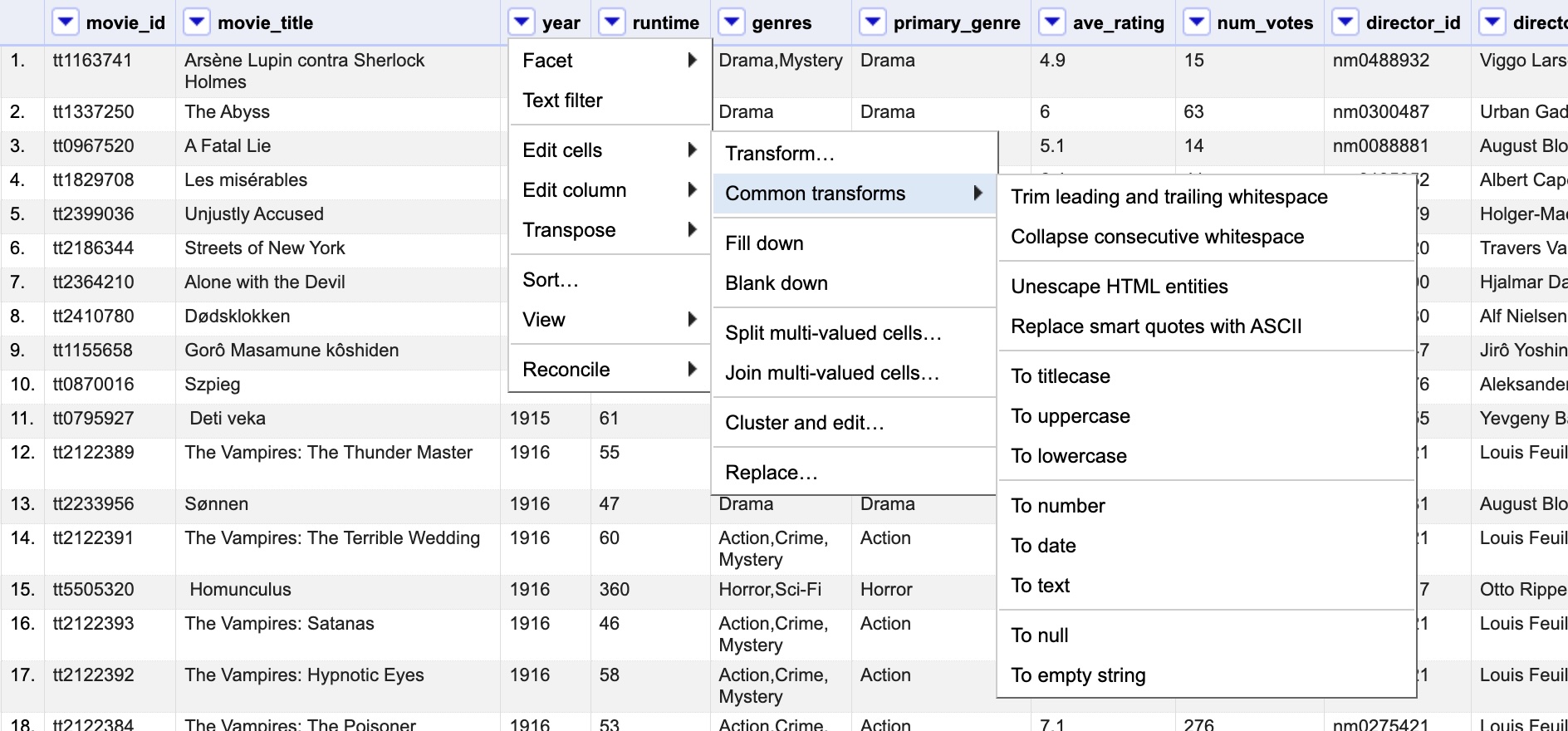Open the Edit cells submenu

click(x=610, y=150)
